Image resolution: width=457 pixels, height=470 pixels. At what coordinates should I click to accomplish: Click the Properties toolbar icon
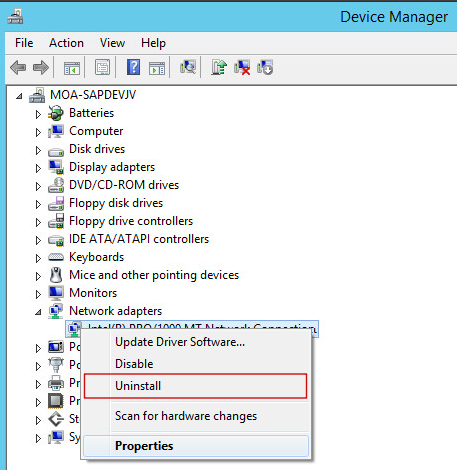tap(103, 67)
